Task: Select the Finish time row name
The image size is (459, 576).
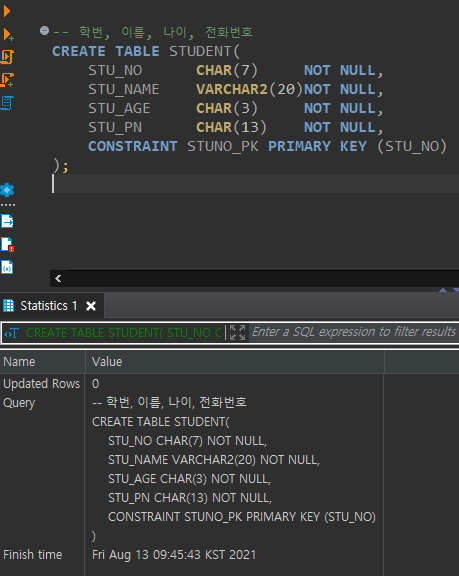Action: tap(33, 554)
